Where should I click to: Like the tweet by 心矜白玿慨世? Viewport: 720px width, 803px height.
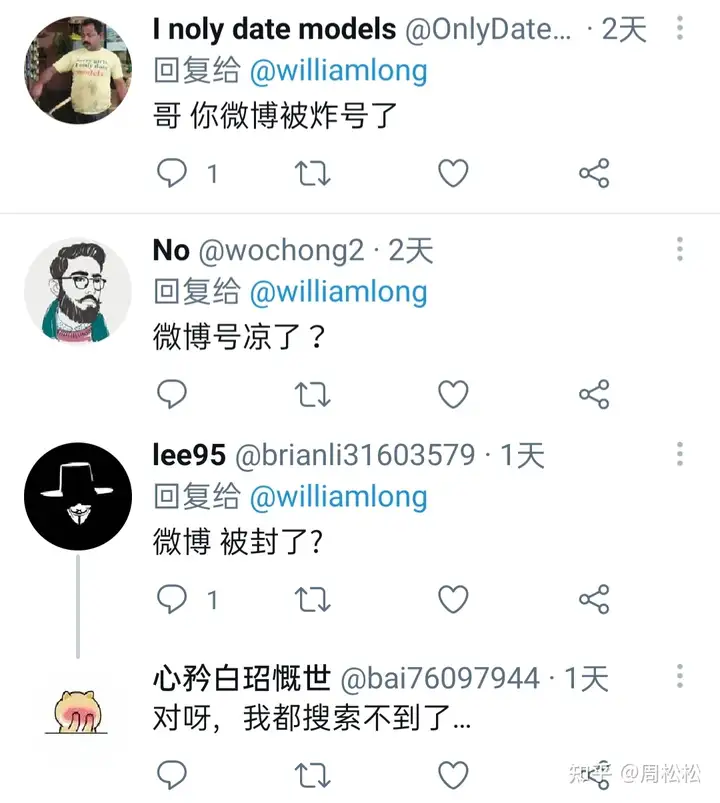coord(453,775)
